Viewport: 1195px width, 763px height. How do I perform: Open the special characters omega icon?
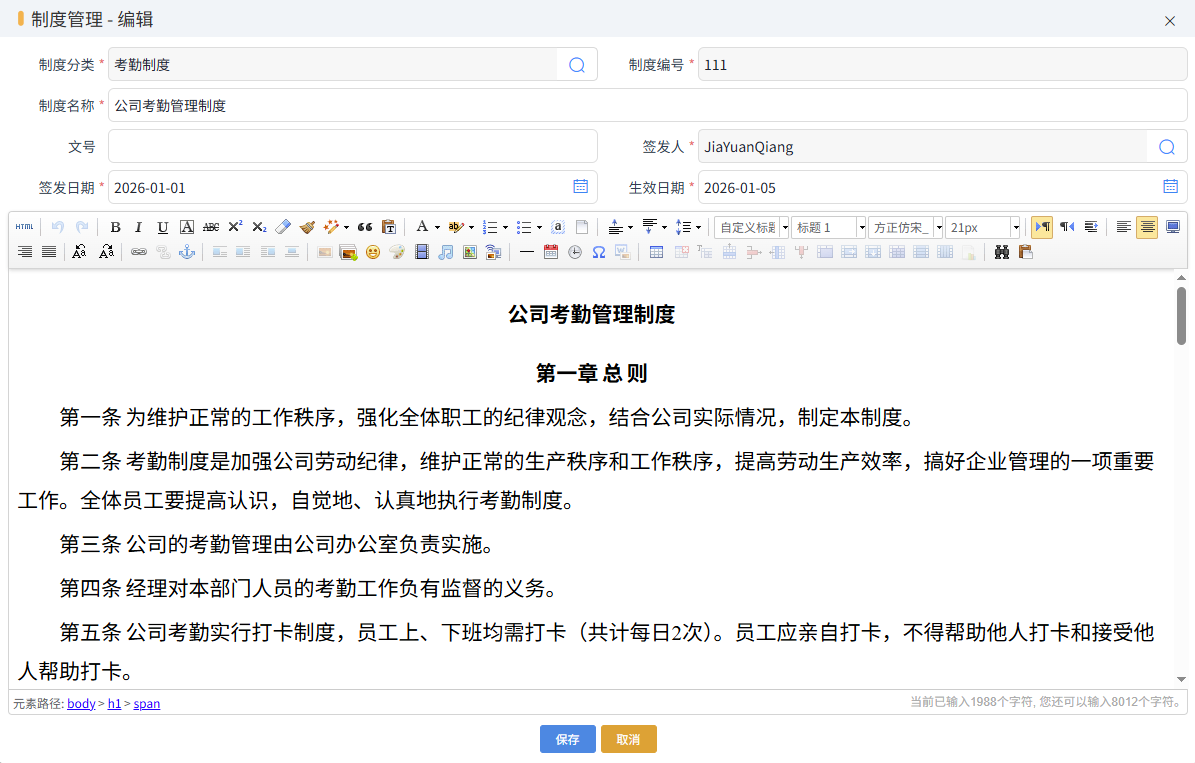[x=599, y=252]
